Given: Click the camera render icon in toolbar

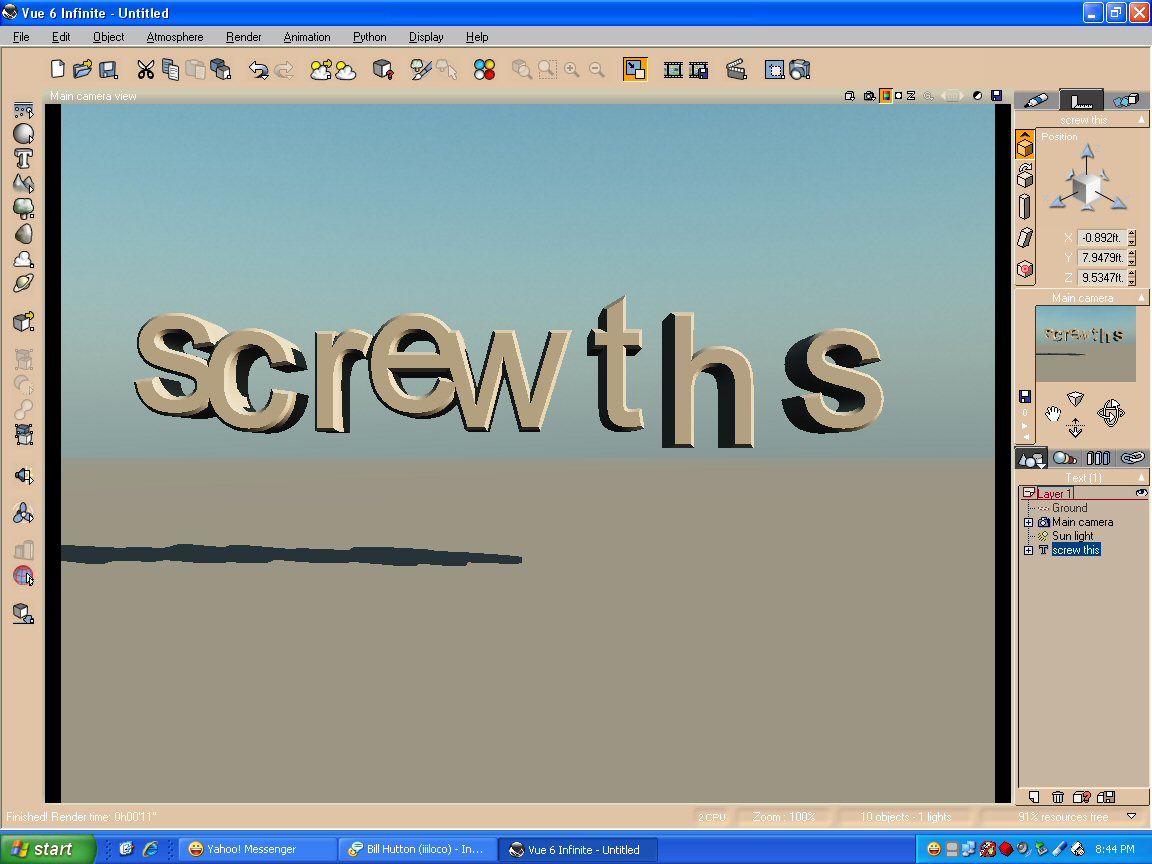Looking at the screenshot, I should [x=799, y=69].
